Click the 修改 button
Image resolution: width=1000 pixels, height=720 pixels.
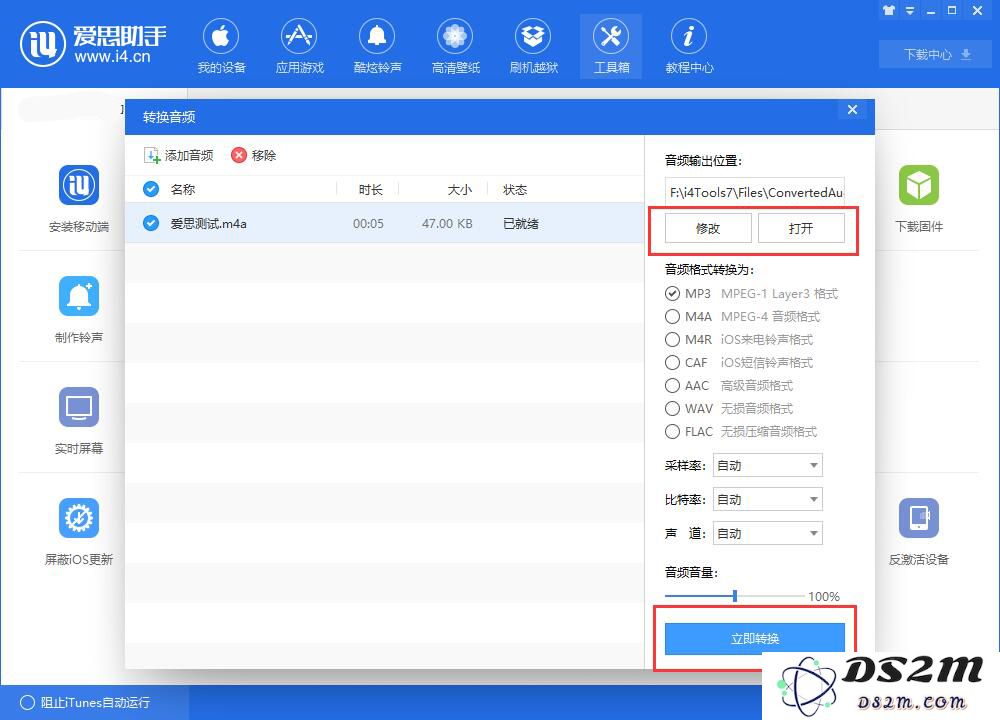coord(708,228)
